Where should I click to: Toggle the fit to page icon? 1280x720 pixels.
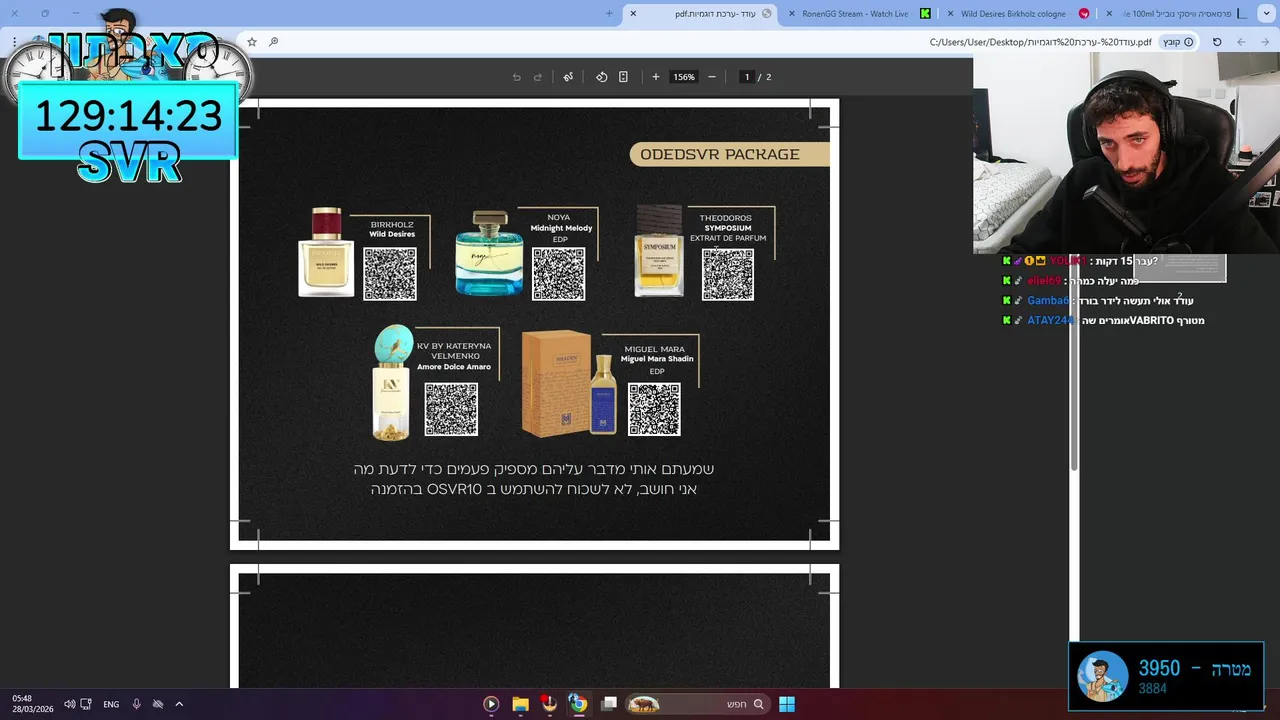click(x=623, y=77)
